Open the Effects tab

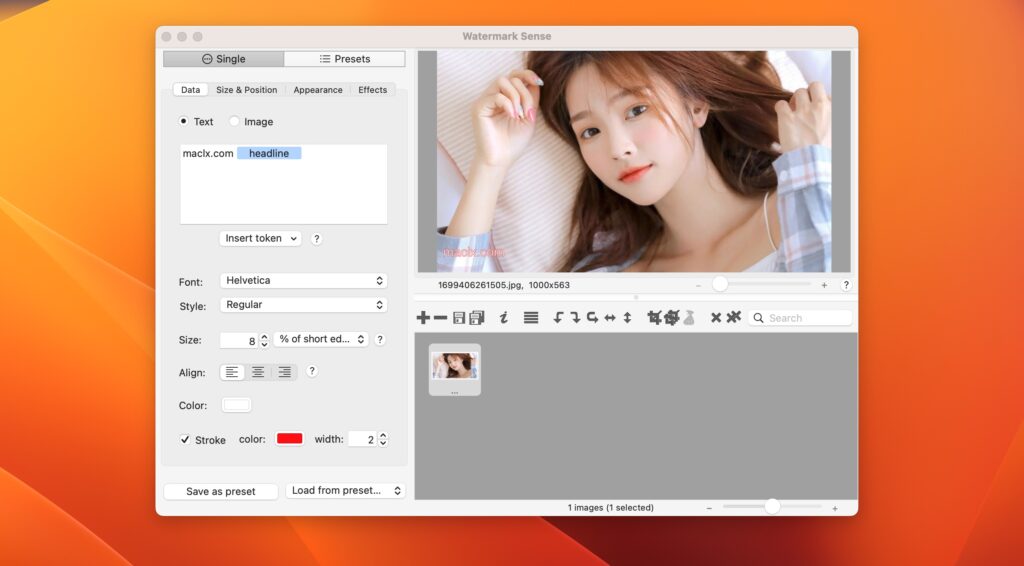[373, 90]
